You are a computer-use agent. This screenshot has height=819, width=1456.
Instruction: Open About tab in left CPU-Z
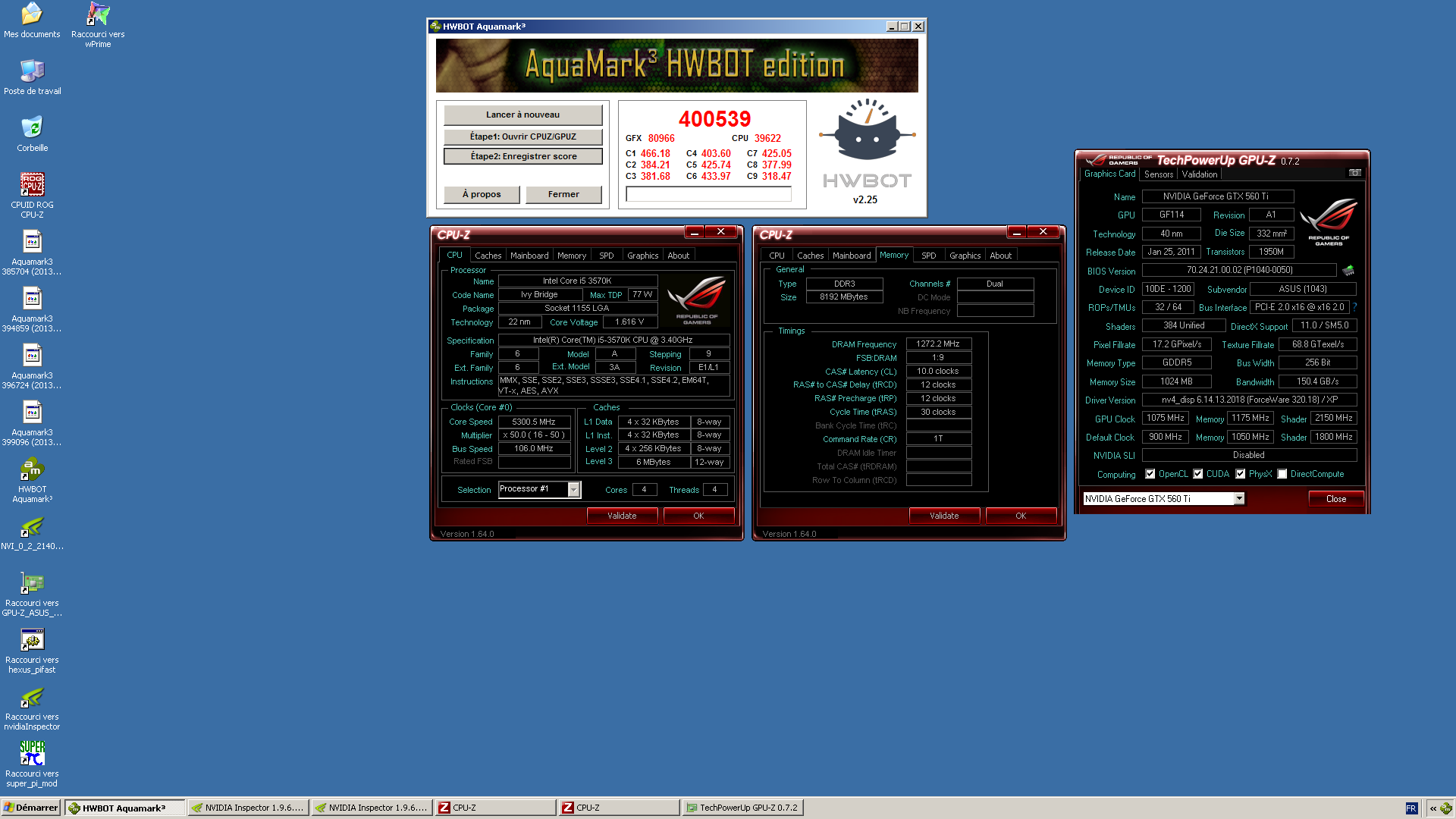(679, 256)
